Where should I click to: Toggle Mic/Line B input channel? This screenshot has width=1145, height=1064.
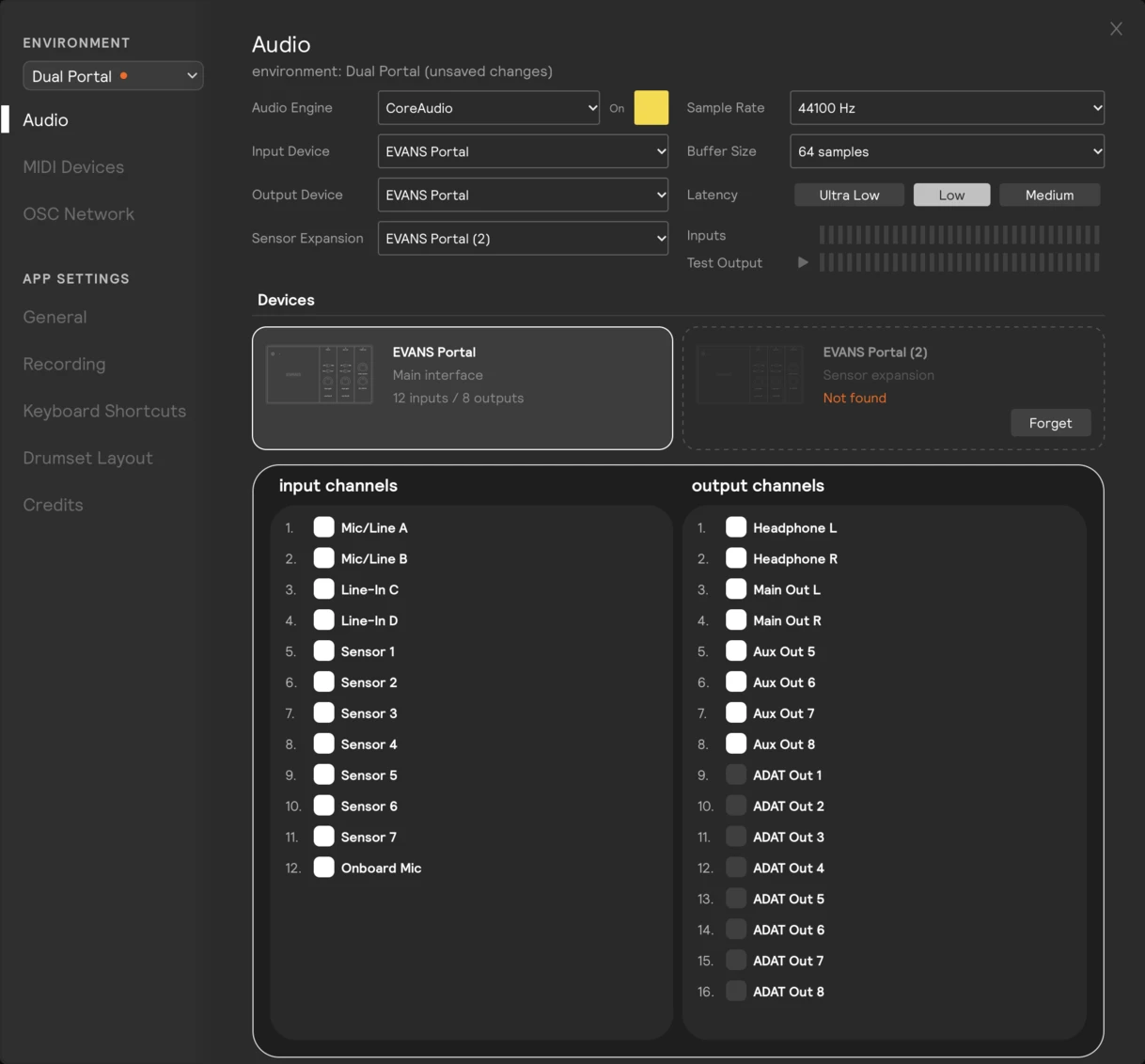(323, 558)
